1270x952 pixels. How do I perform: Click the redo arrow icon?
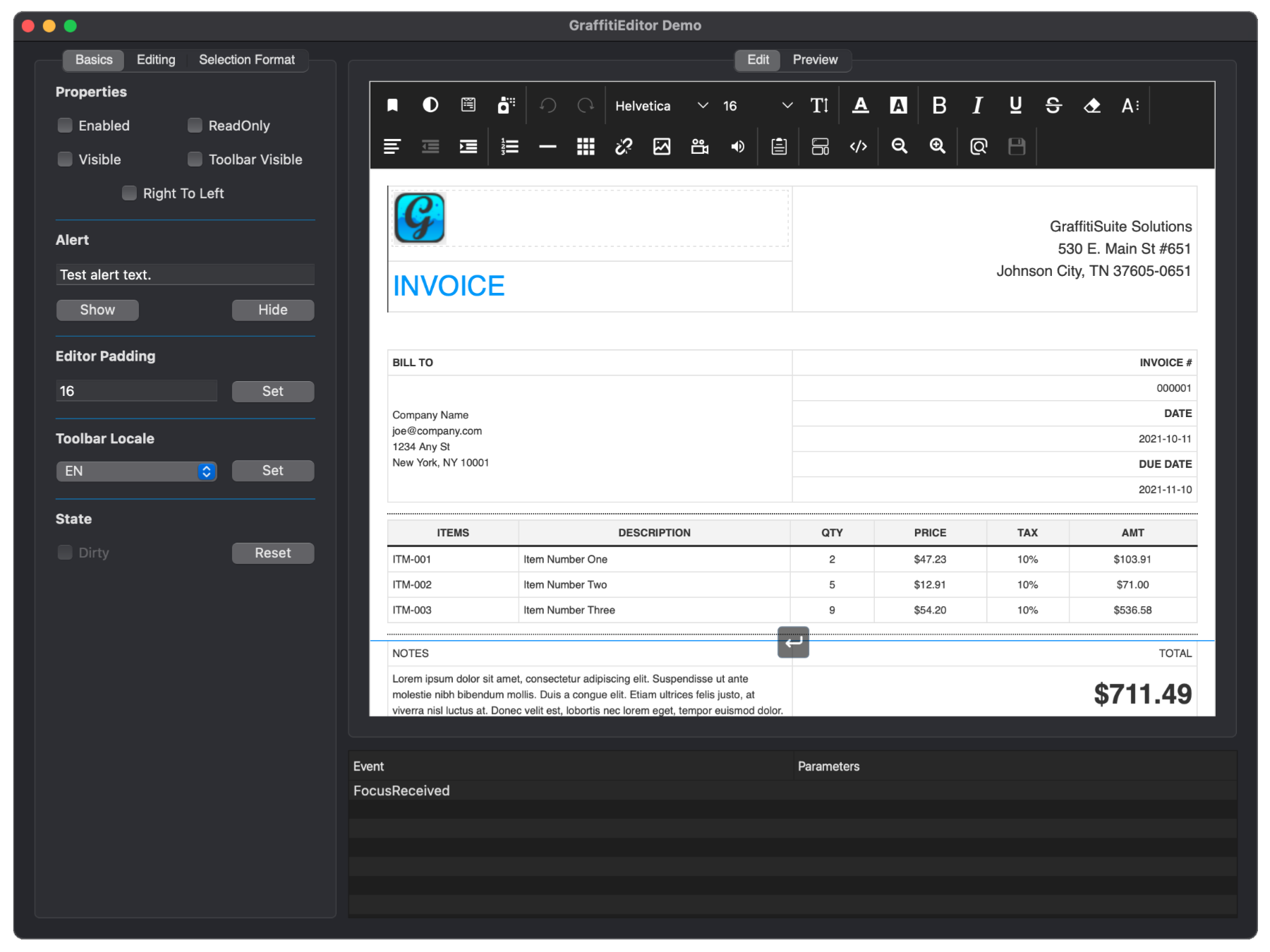(586, 106)
